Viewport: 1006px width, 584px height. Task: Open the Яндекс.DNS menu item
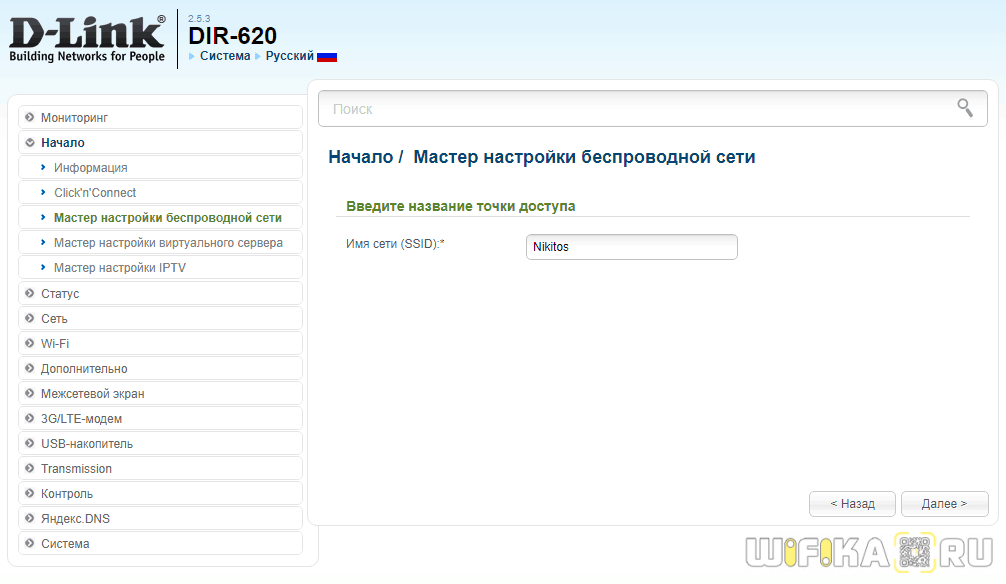coord(160,519)
